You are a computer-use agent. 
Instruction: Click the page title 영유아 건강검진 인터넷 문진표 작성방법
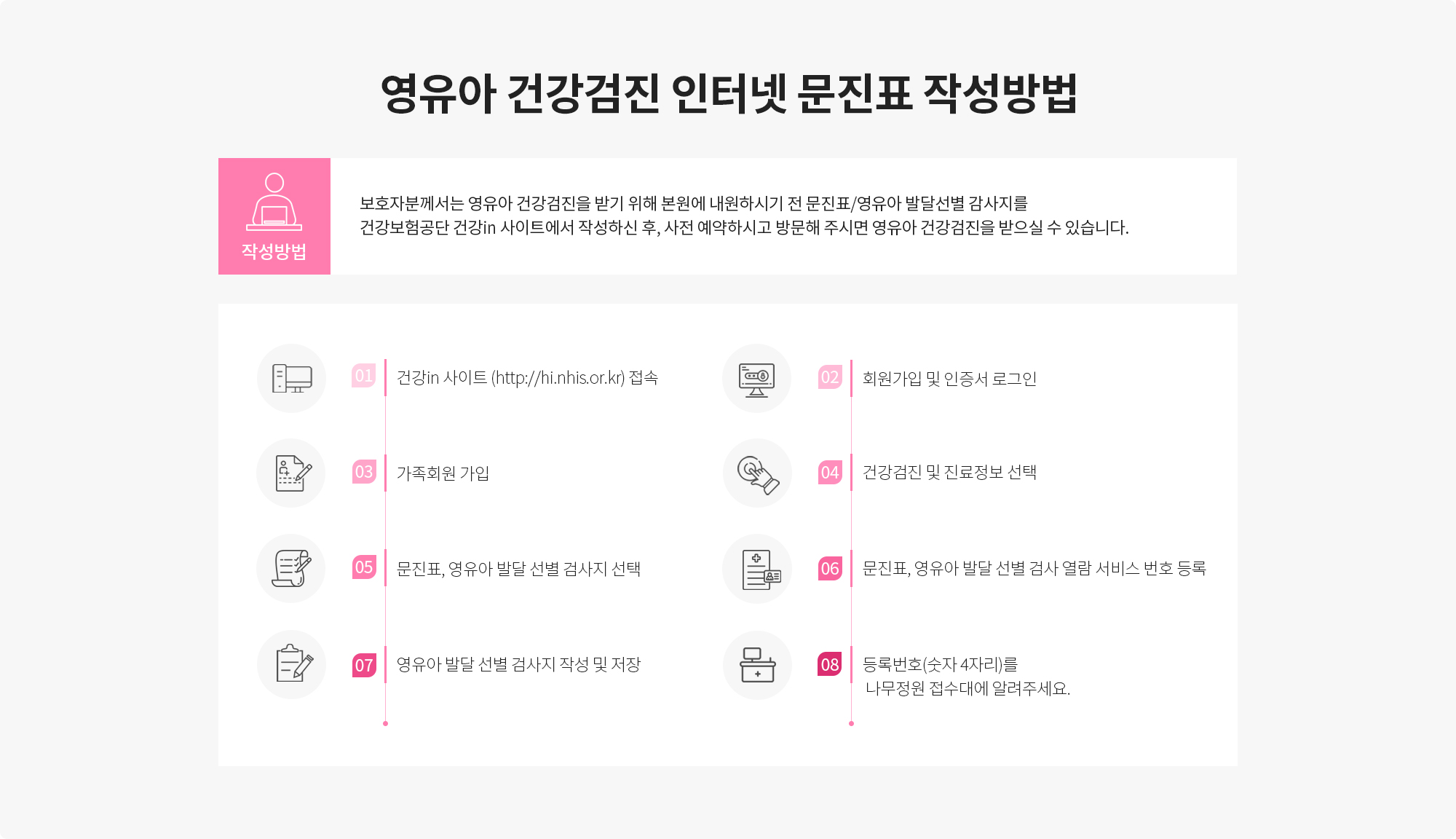coord(729,93)
